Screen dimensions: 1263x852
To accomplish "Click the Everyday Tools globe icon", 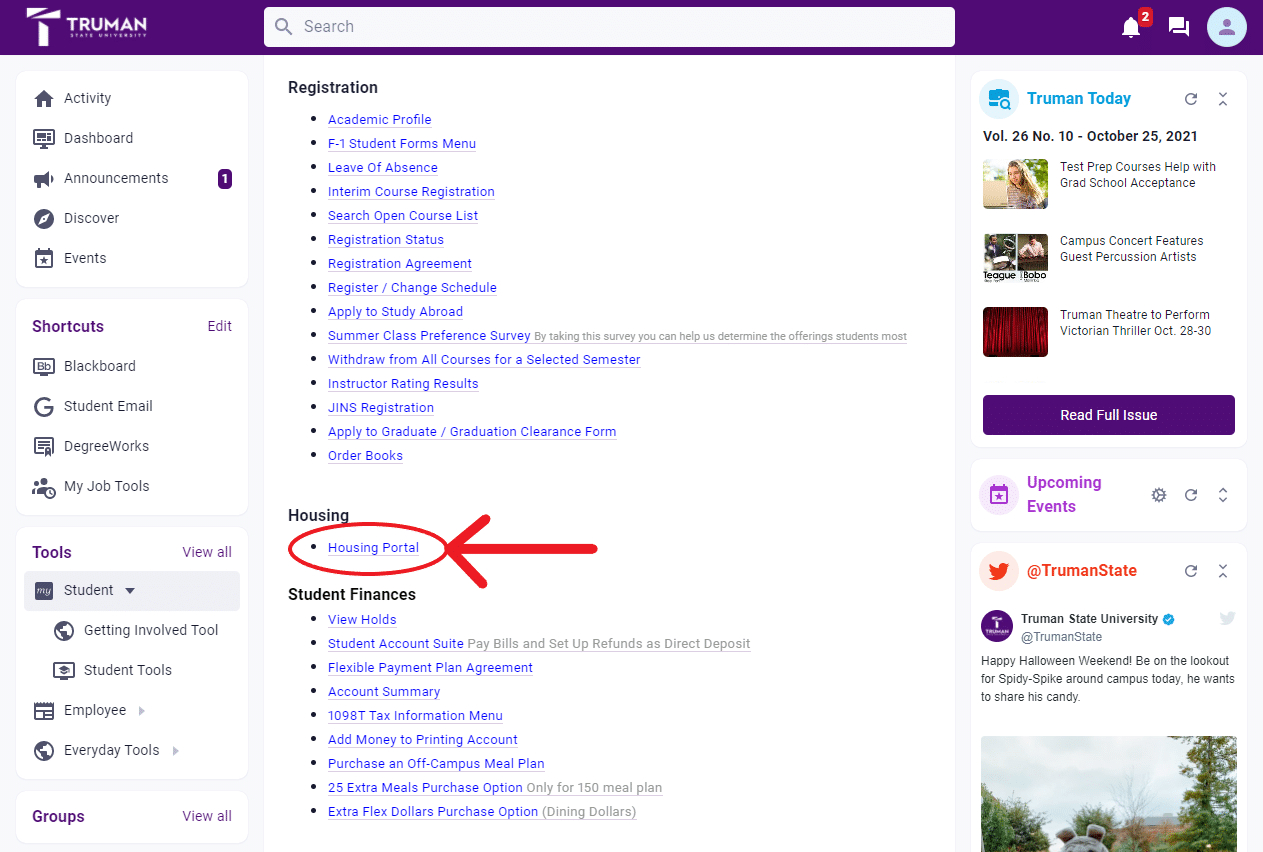I will tap(43, 750).
